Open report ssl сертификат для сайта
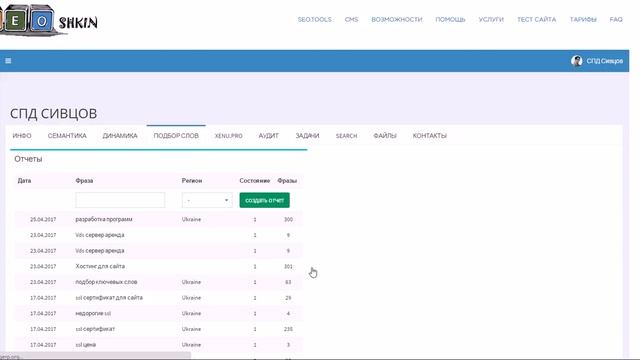The image size is (640, 360). click(x=109, y=298)
